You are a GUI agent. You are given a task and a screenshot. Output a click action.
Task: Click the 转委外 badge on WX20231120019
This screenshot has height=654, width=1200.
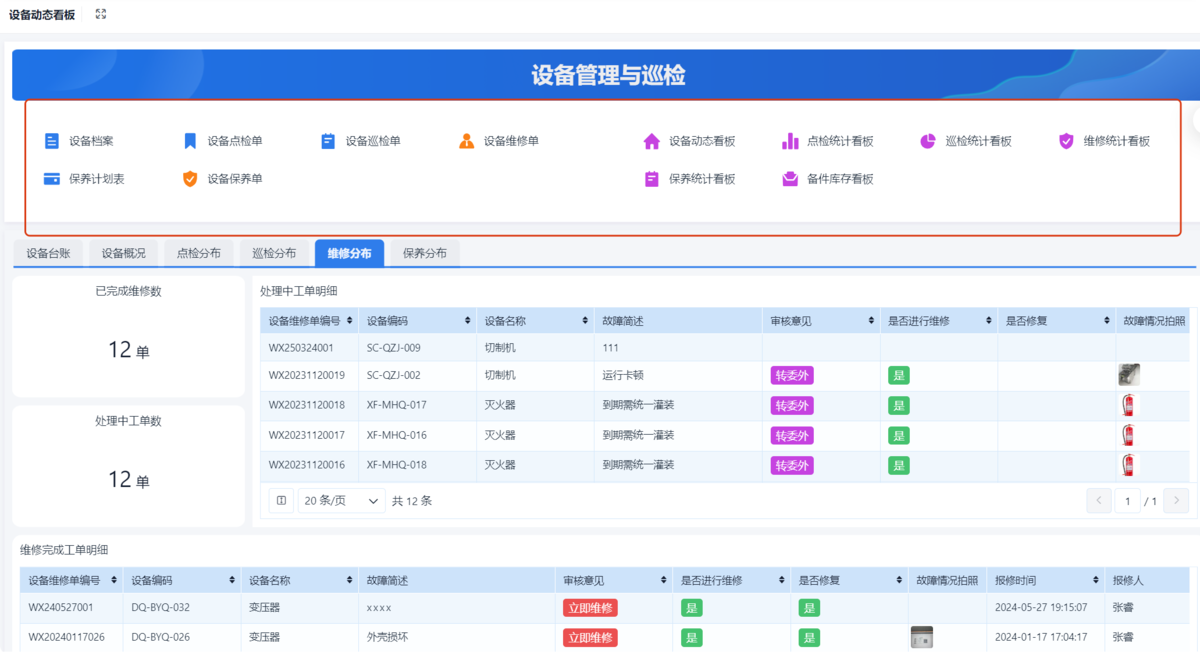tap(791, 375)
